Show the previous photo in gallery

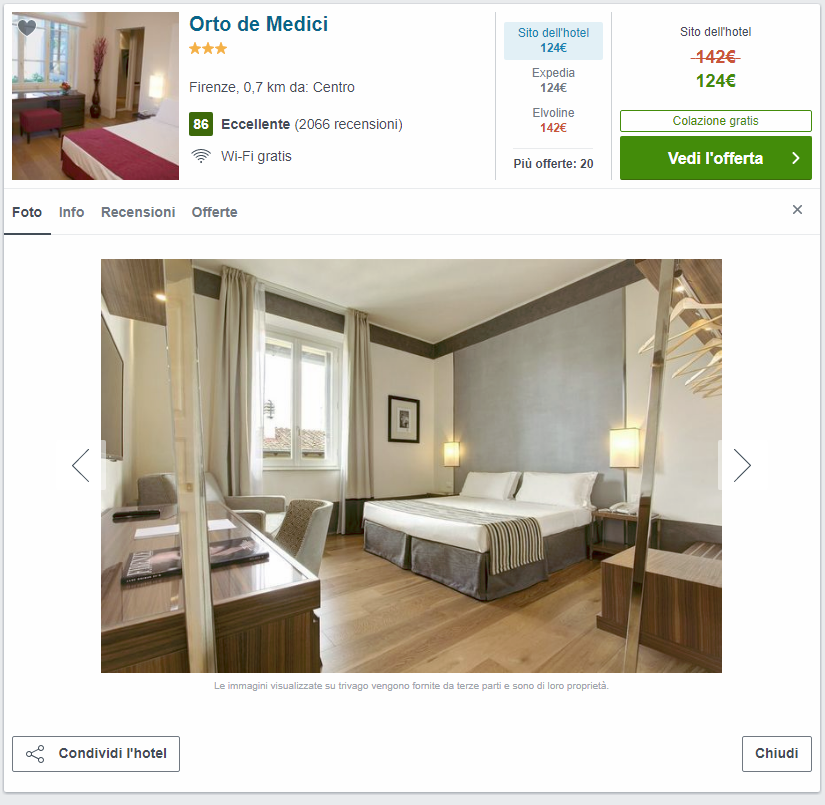[81, 466]
